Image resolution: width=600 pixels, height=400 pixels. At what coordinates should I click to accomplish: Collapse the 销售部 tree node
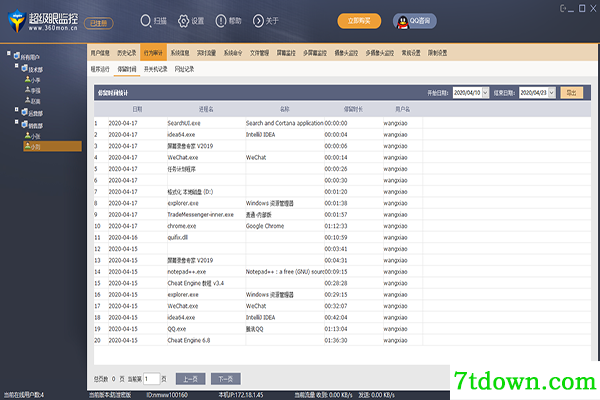(16, 122)
